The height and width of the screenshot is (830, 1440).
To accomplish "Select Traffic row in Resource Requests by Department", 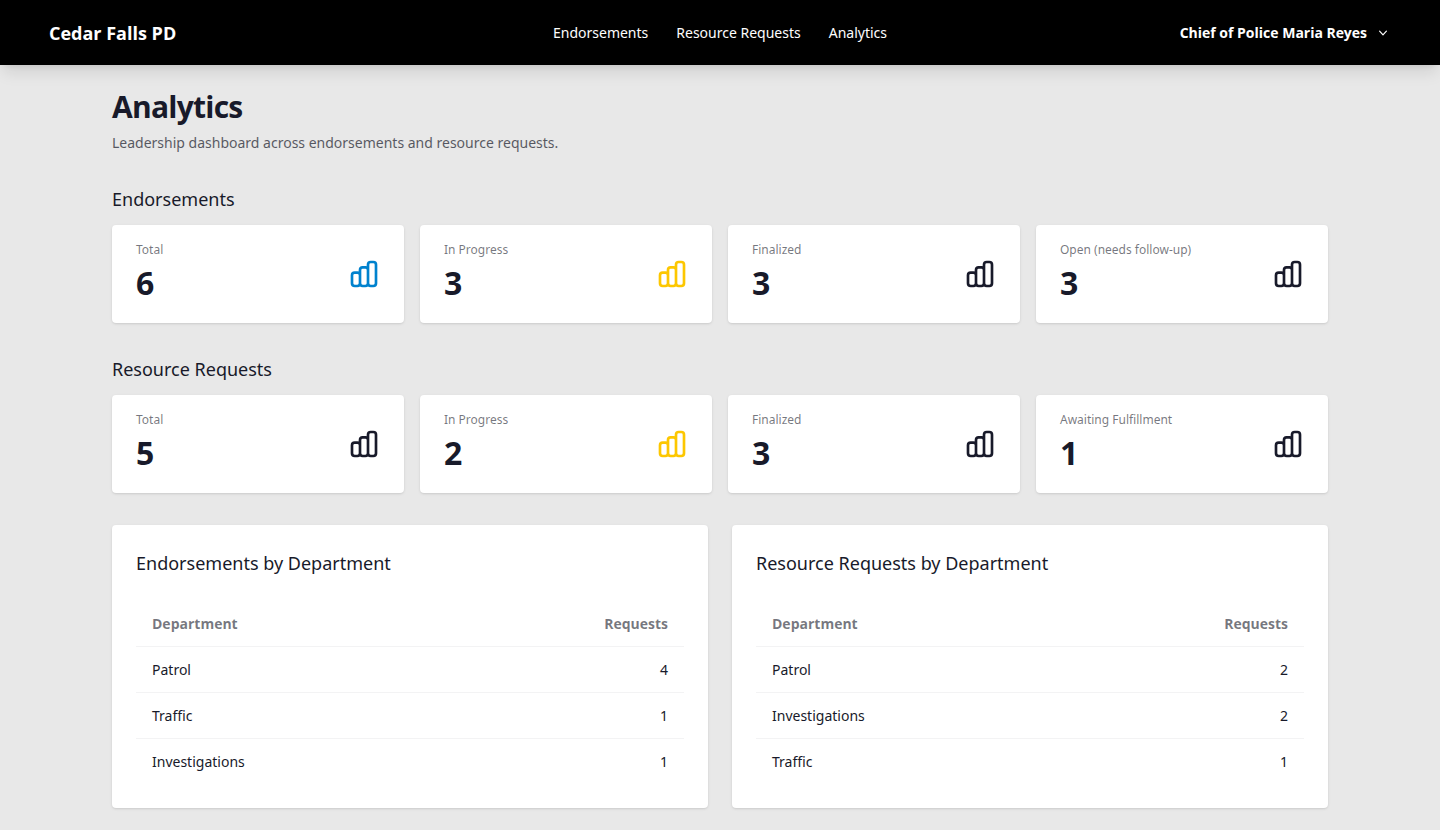I will click(1030, 762).
